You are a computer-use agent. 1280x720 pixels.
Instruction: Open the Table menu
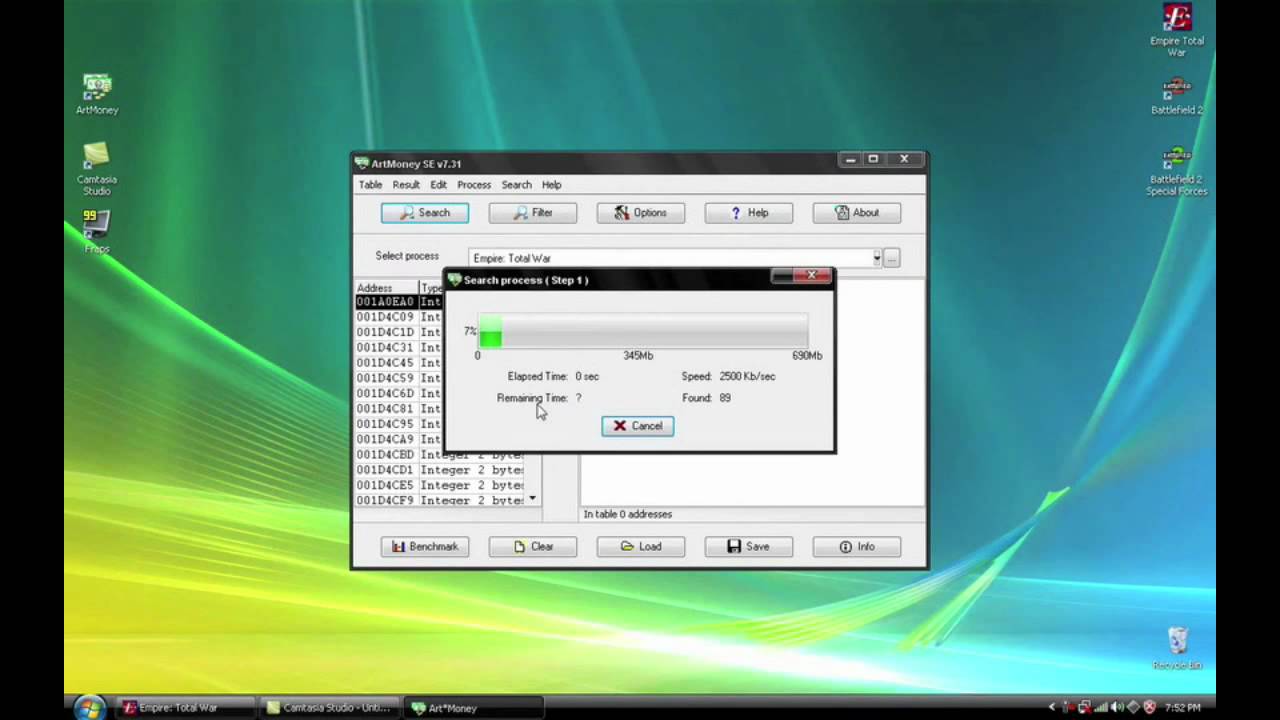[x=370, y=184]
